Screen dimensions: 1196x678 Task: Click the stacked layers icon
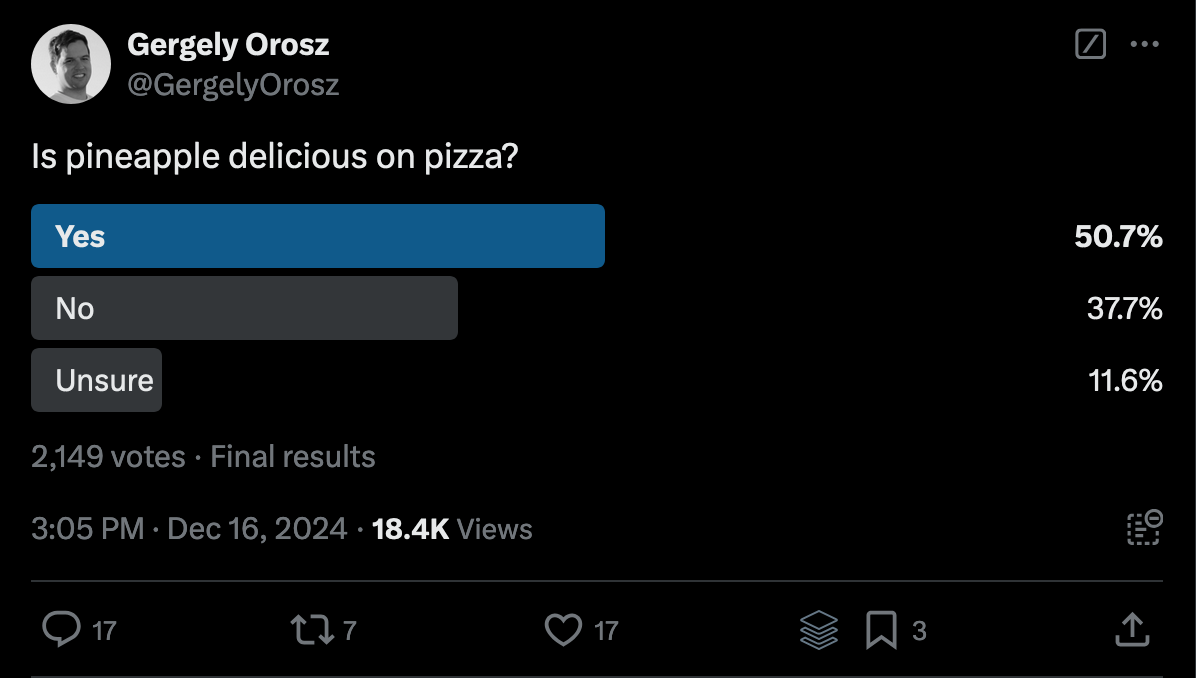(x=819, y=630)
